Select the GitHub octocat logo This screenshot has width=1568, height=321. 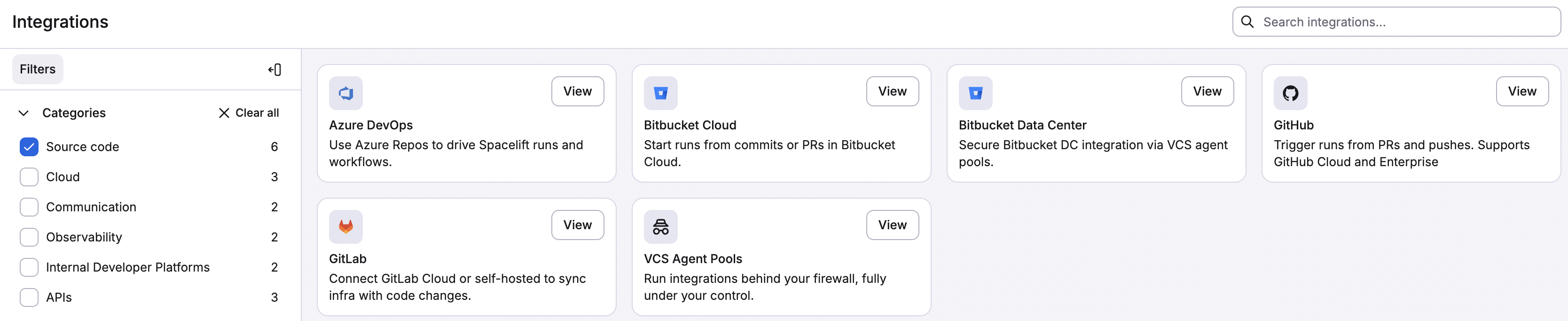tap(1291, 93)
